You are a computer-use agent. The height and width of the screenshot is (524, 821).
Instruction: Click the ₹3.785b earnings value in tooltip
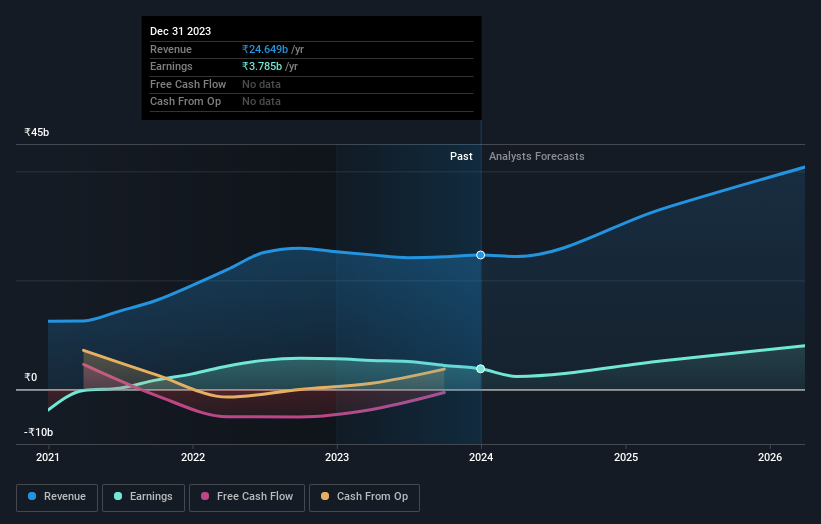[x=262, y=66]
